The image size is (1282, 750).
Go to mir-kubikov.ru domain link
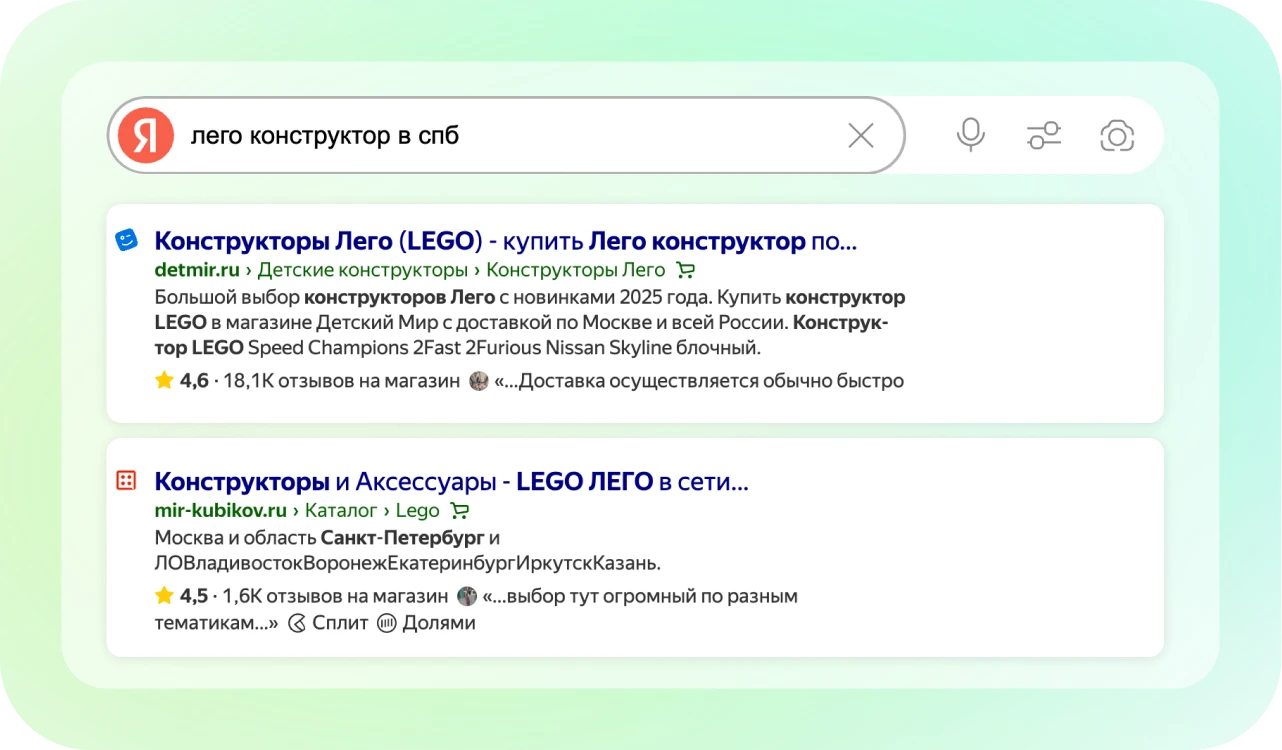click(220, 511)
